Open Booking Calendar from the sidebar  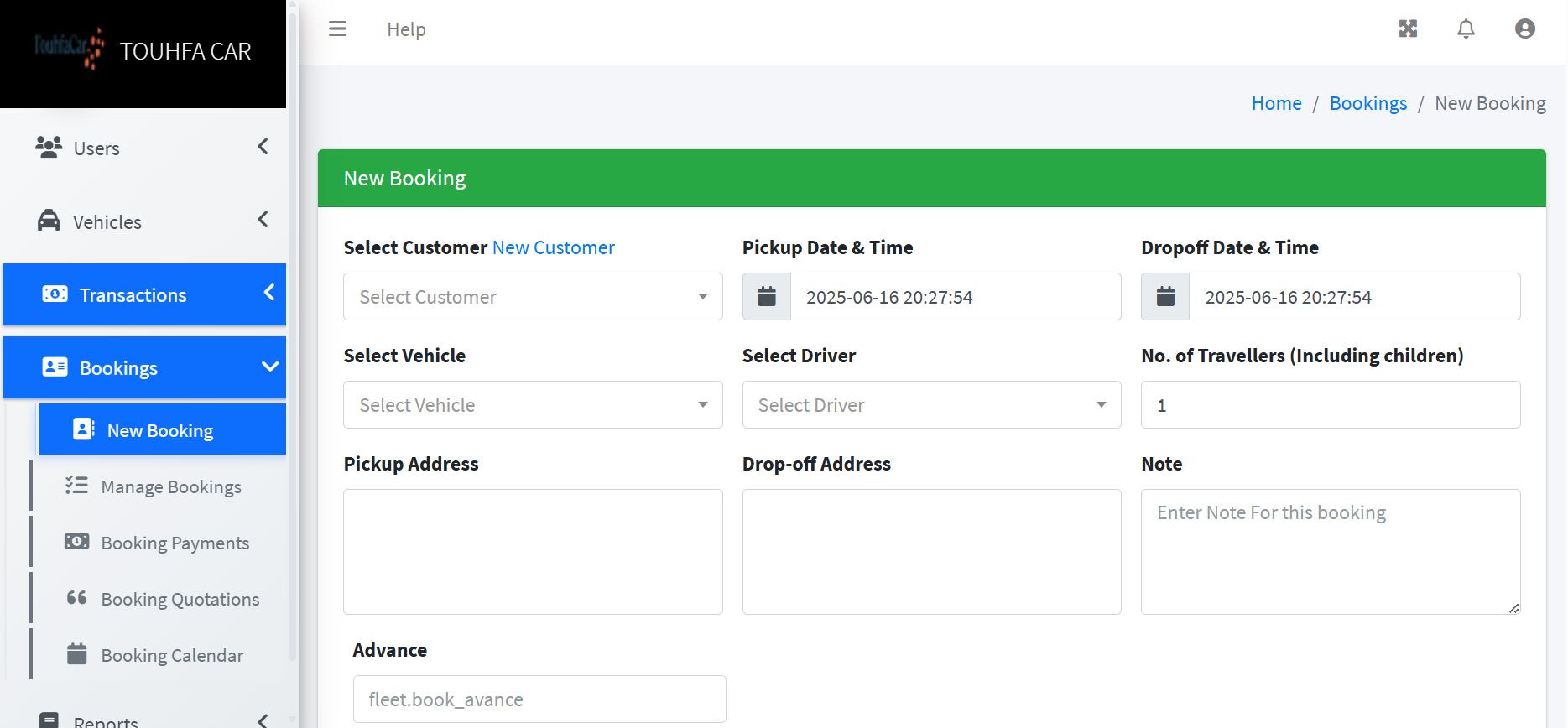172,655
